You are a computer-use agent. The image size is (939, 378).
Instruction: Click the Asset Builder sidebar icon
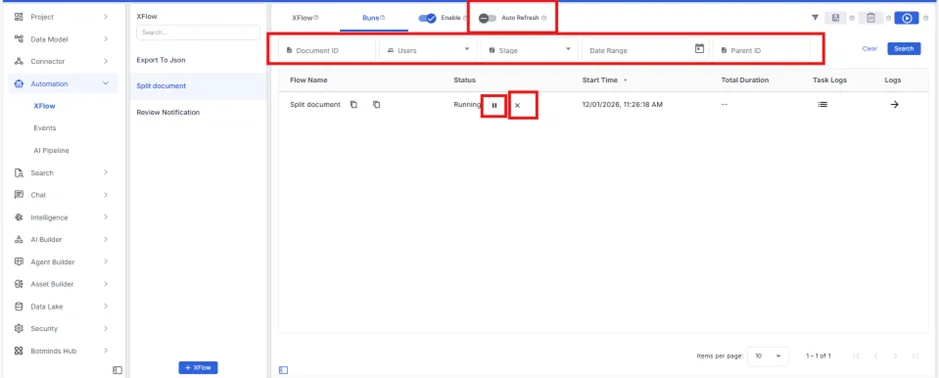pos(19,284)
